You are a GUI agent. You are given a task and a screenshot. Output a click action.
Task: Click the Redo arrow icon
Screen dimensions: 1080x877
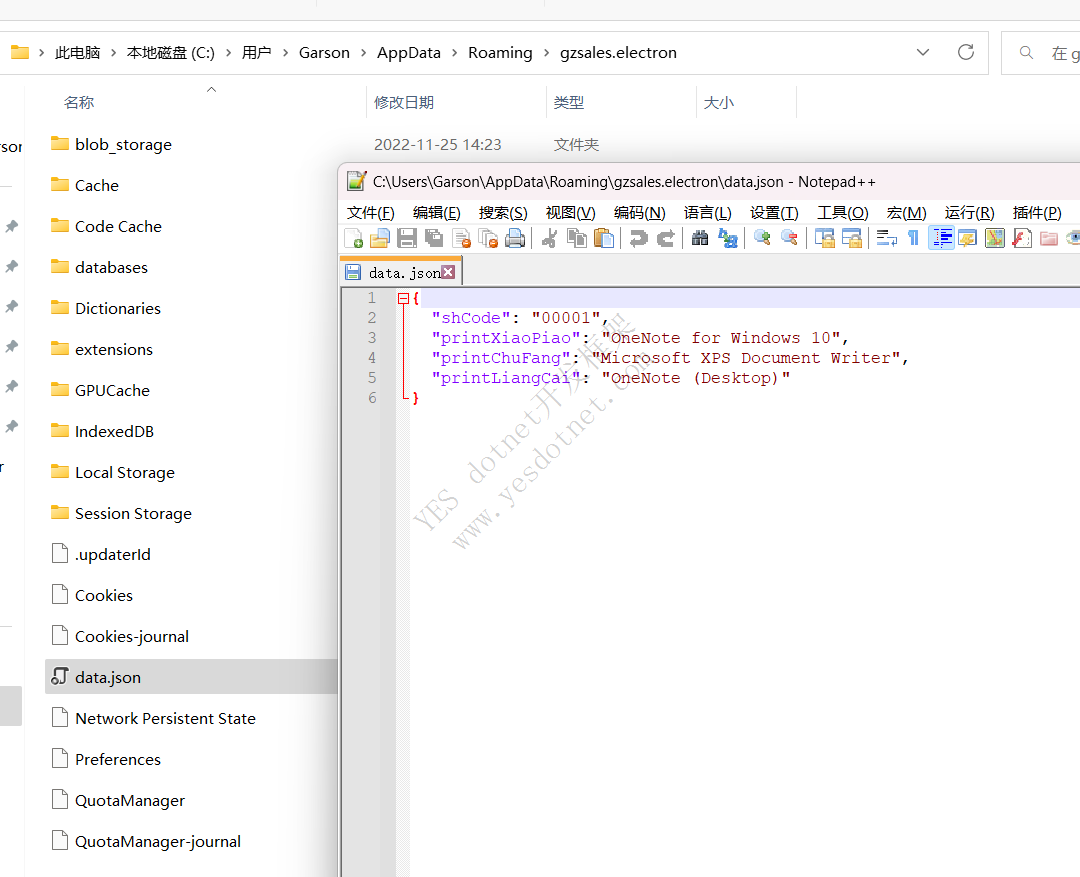pyautogui.click(x=665, y=238)
